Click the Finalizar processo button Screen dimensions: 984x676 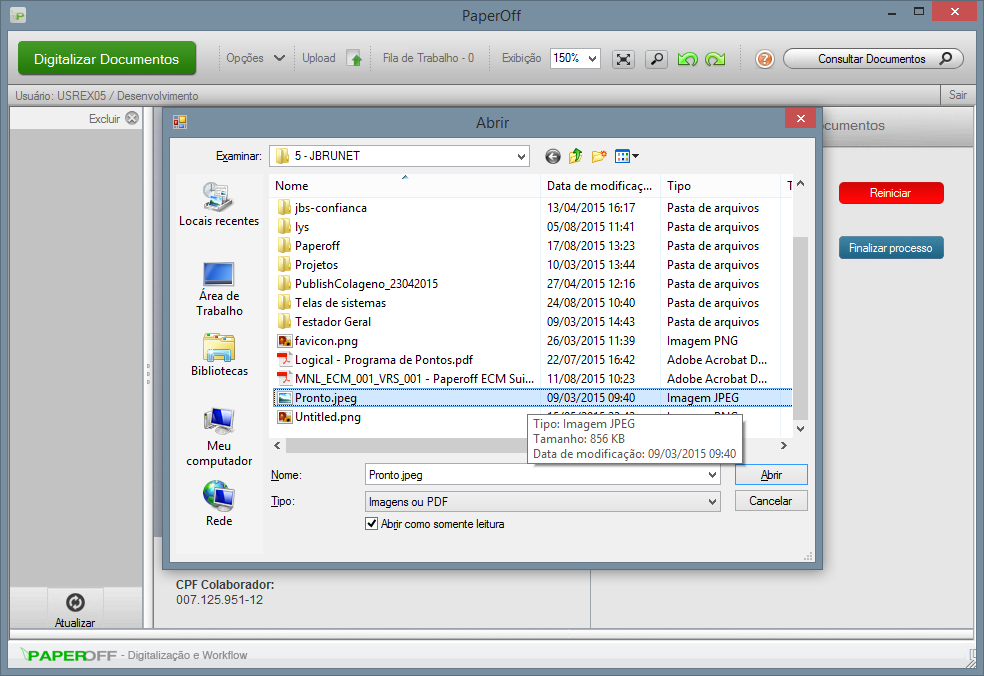click(891, 247)
